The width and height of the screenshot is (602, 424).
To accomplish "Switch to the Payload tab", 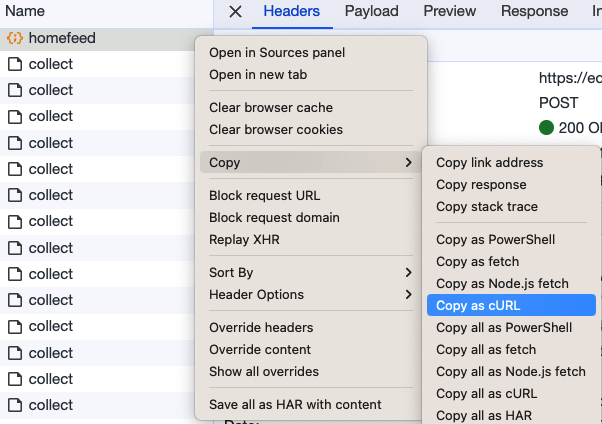I will pos(371,12).
